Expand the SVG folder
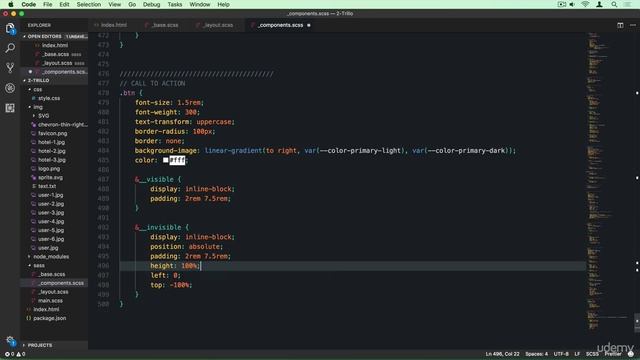Image resolution: width=640 pixels, height=360 pixels. click(43, 116)
